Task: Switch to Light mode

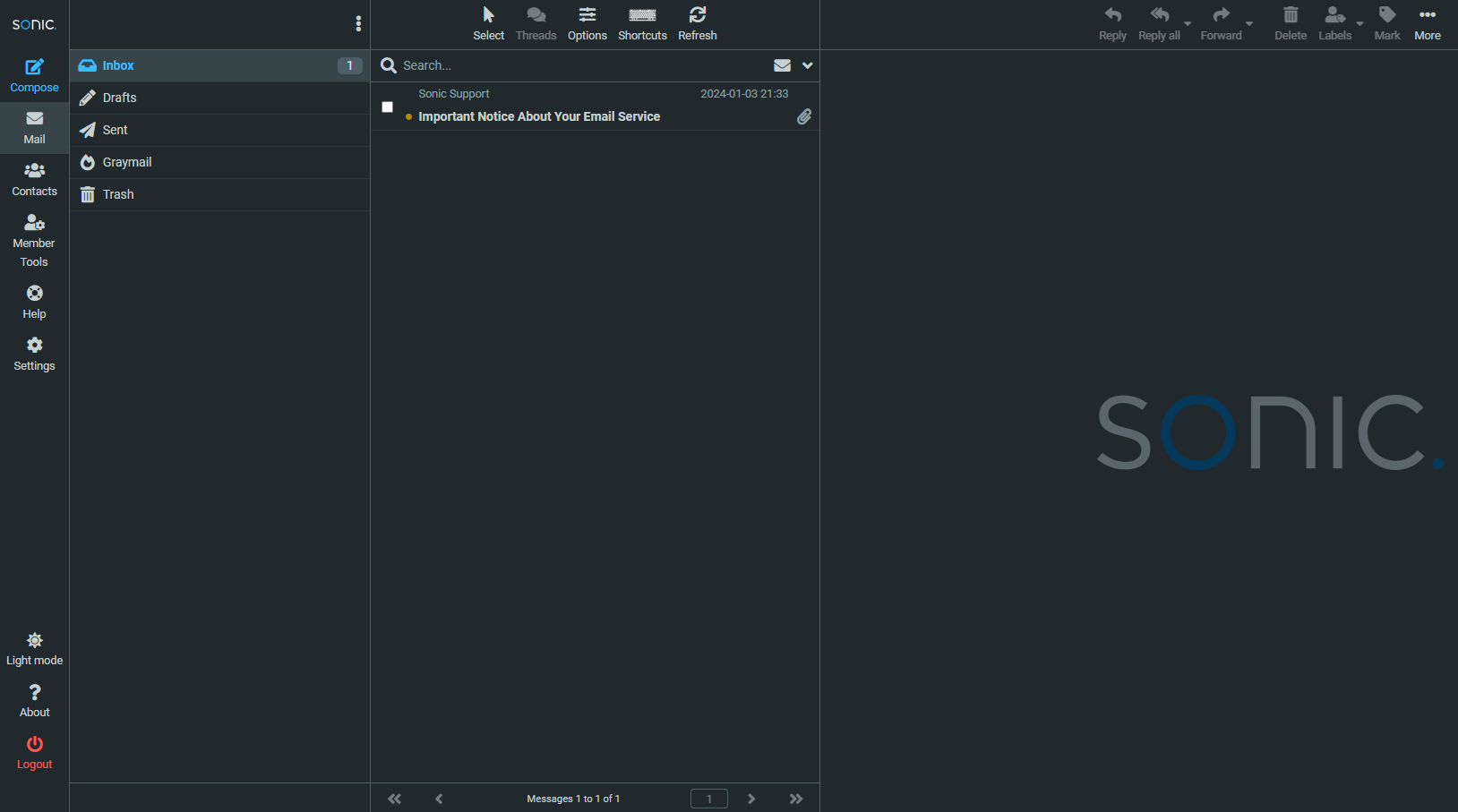Action: [34, 649]
